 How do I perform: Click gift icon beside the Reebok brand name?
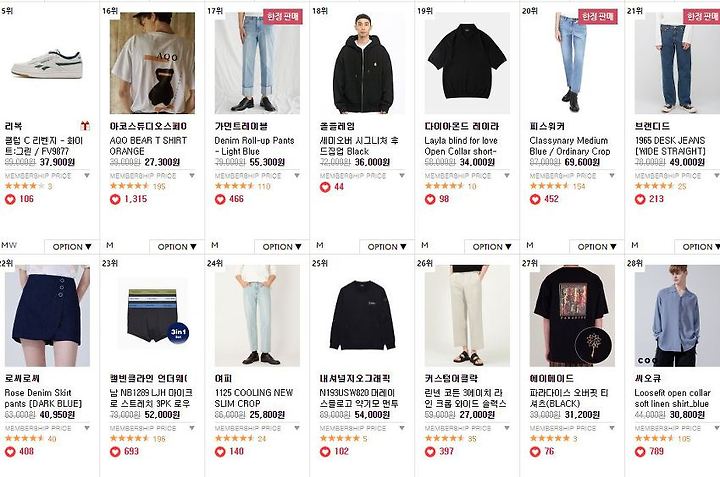tap(84, 125)
